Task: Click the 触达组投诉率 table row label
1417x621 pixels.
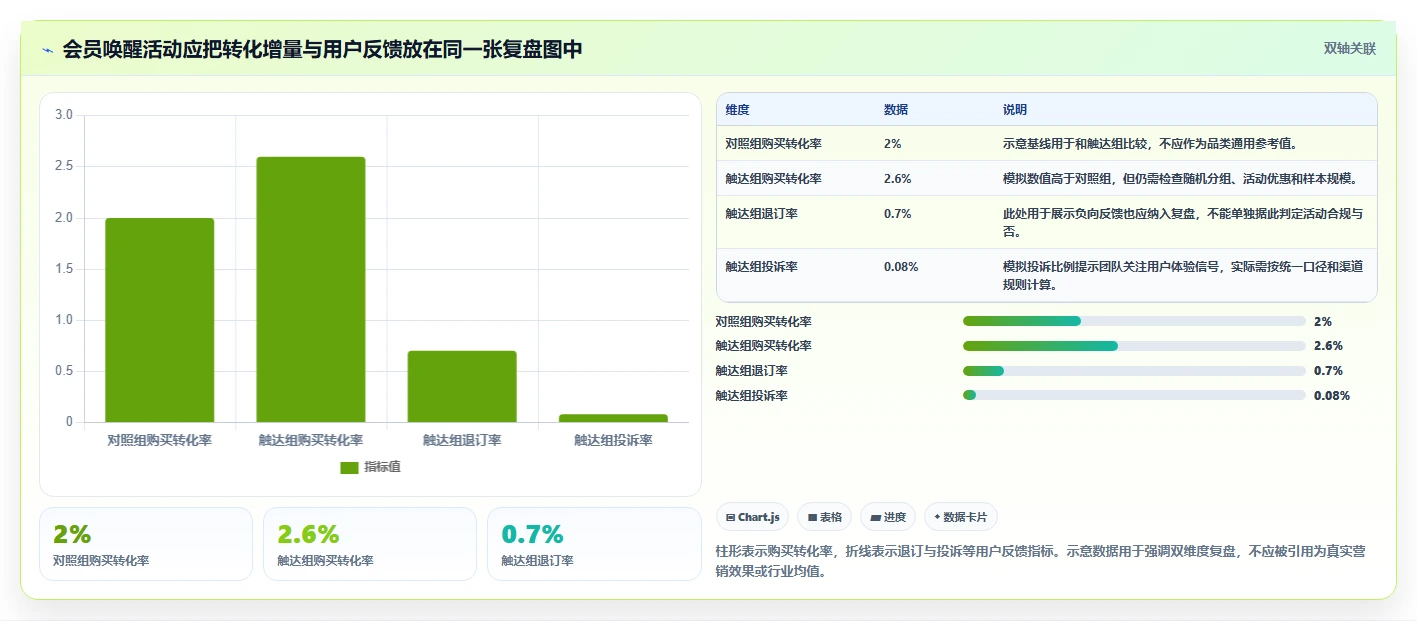Action: [x=762, y=267]
